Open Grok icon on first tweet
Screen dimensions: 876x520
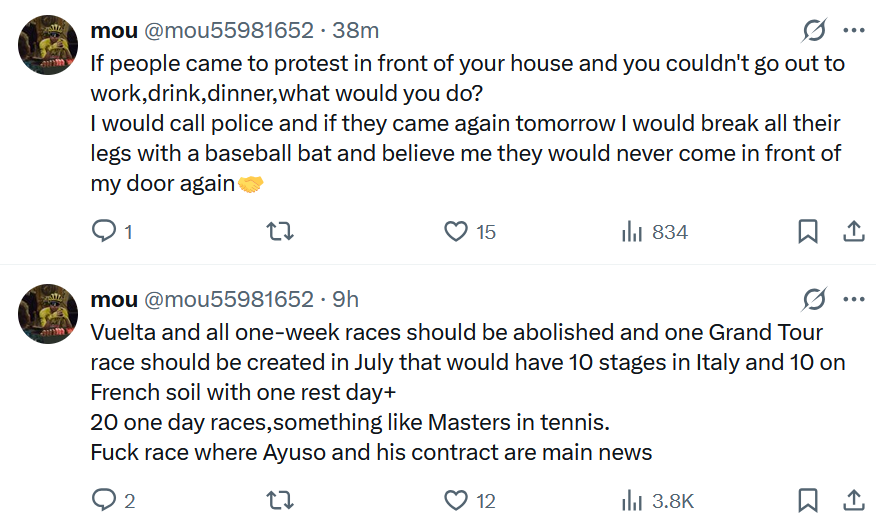tap(815, 31)
